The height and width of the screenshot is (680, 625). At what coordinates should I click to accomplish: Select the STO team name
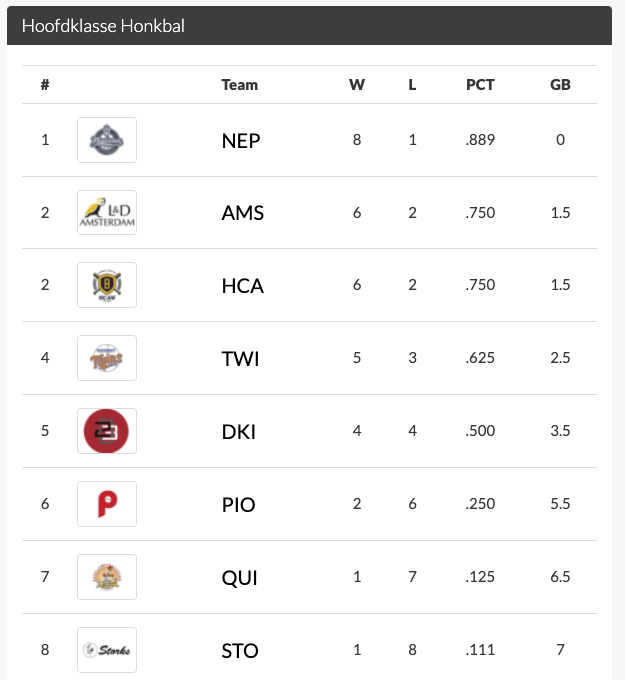pos(240,651)
